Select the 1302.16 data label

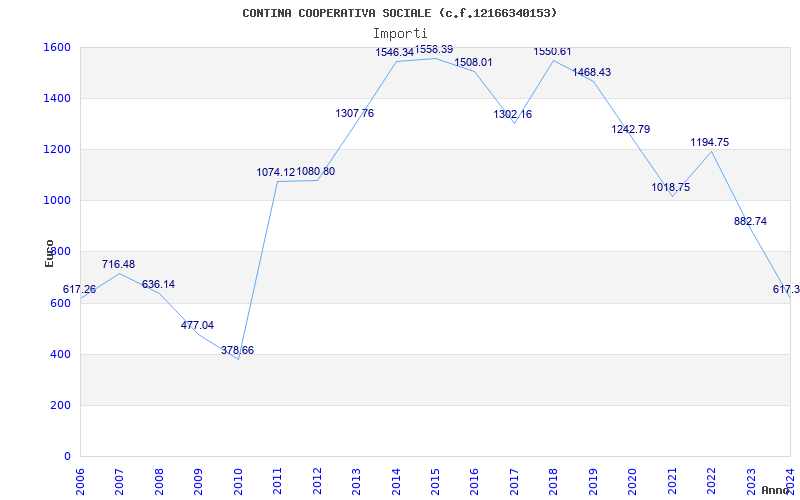pyautogui.click(x=513, y=114)
